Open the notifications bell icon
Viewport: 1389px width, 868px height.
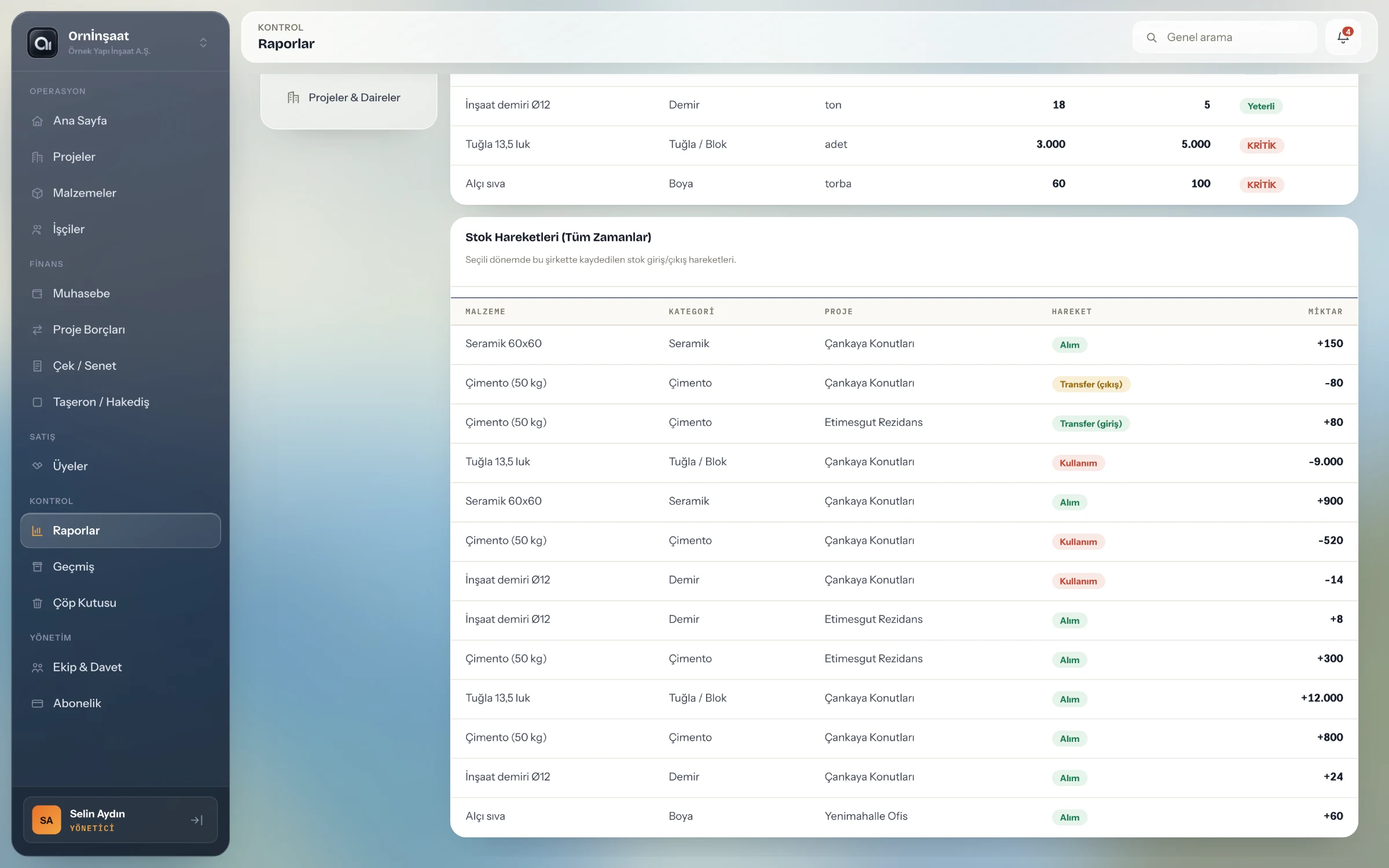point(1343,38)
